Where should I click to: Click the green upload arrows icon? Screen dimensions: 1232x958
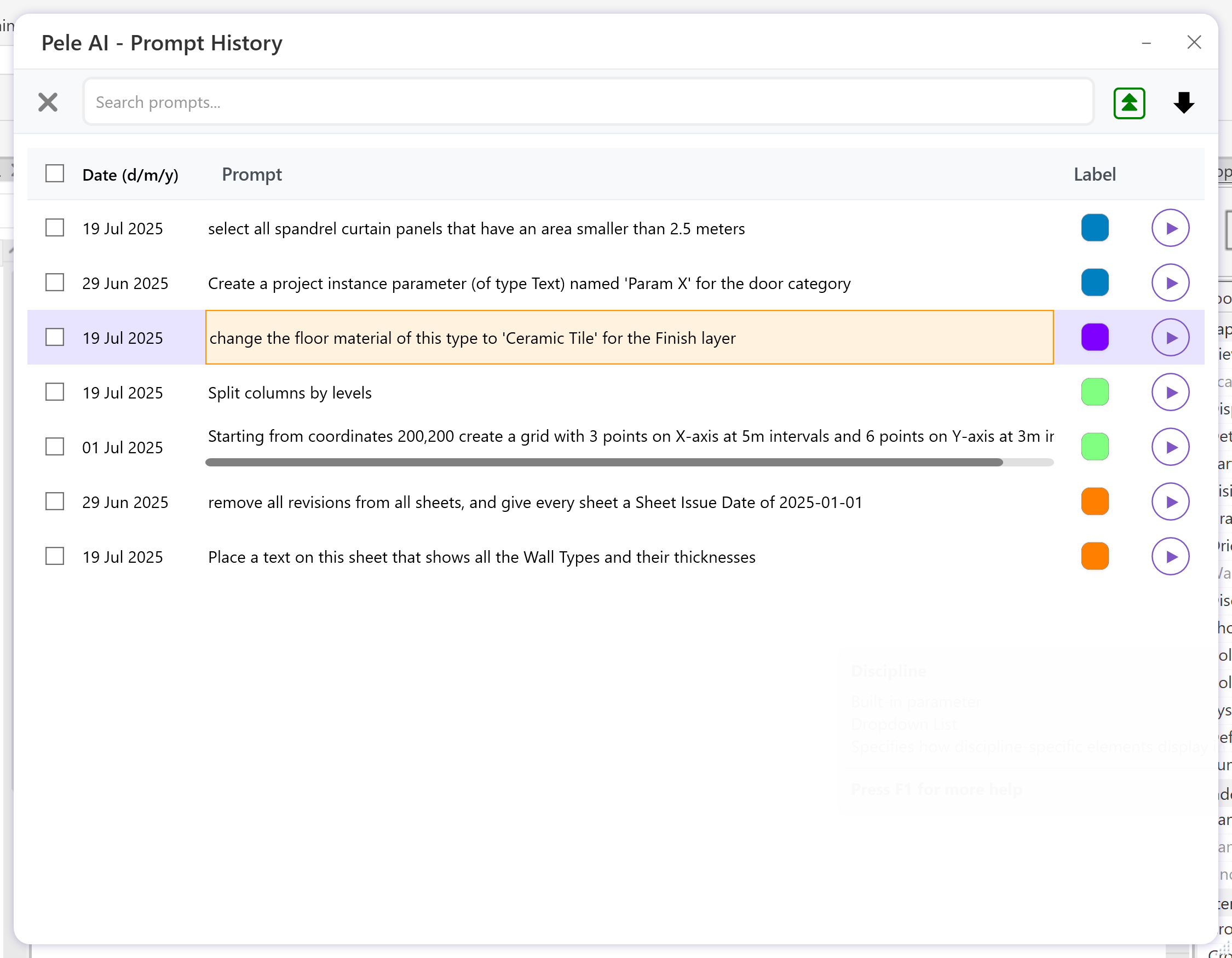click(x=1129, y=103)
